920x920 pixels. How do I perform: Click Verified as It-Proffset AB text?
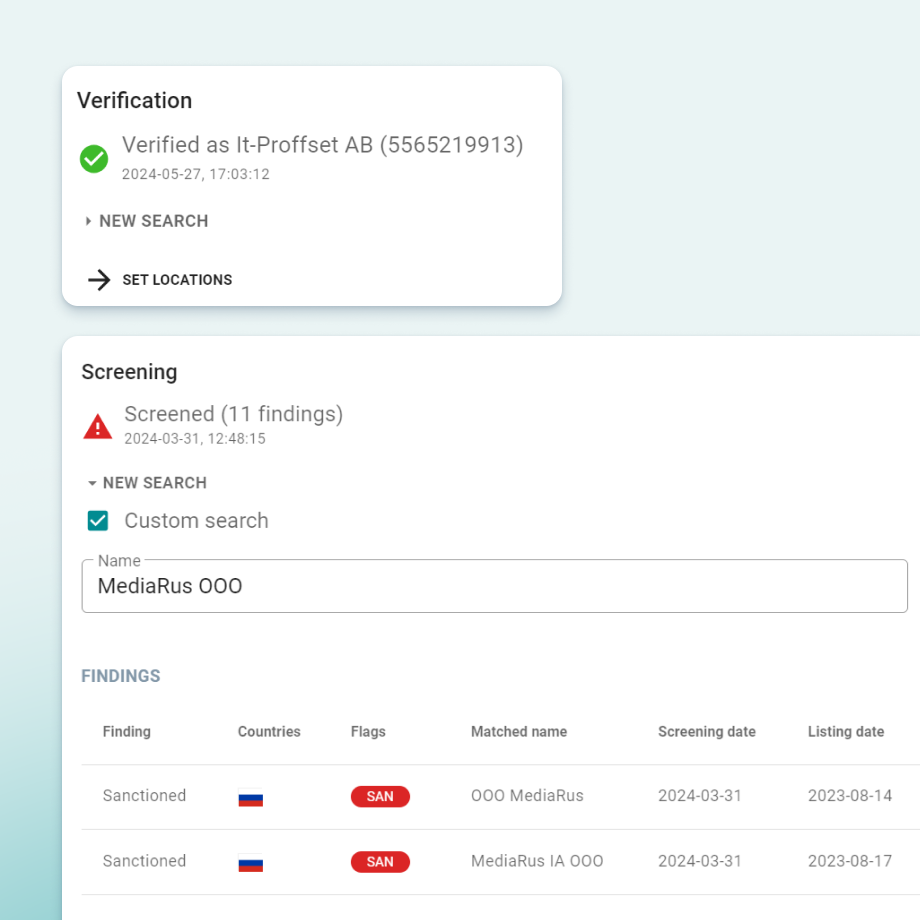[x=322, y=145]
